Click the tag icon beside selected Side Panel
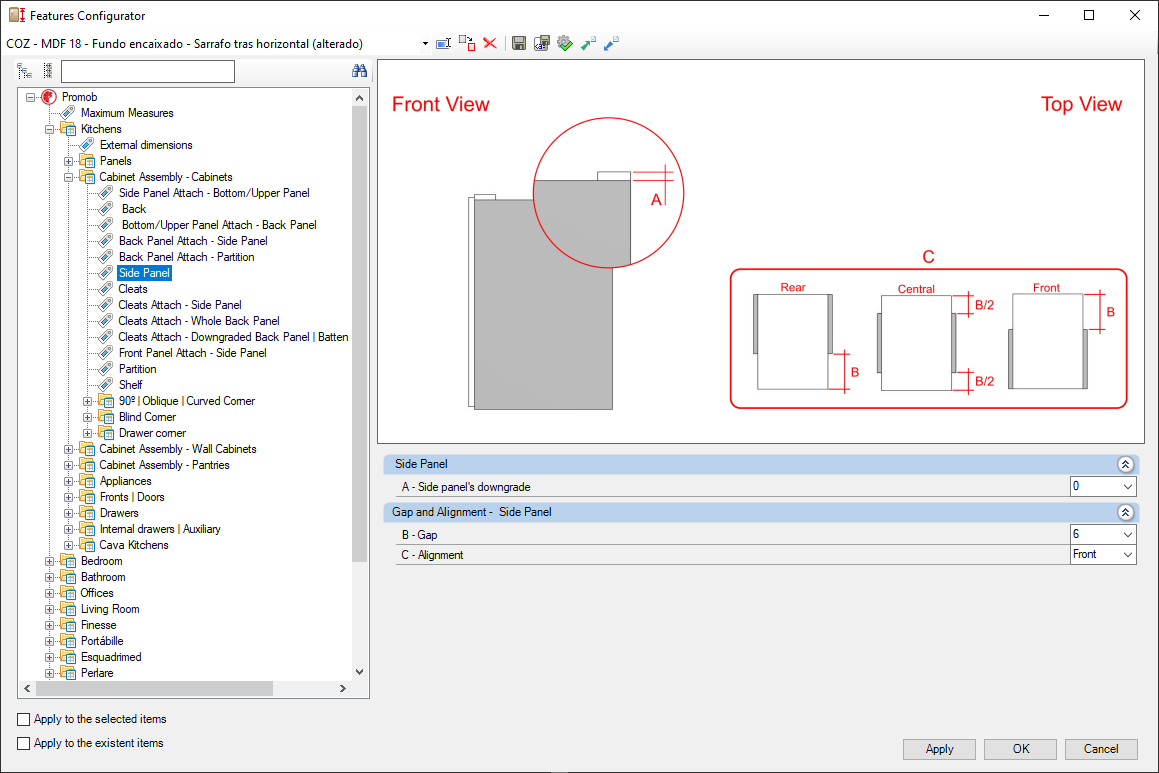 click(106, 273)
